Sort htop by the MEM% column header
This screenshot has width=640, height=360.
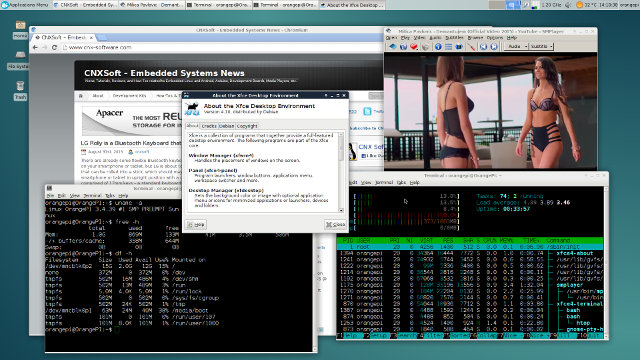coord(506,240)
